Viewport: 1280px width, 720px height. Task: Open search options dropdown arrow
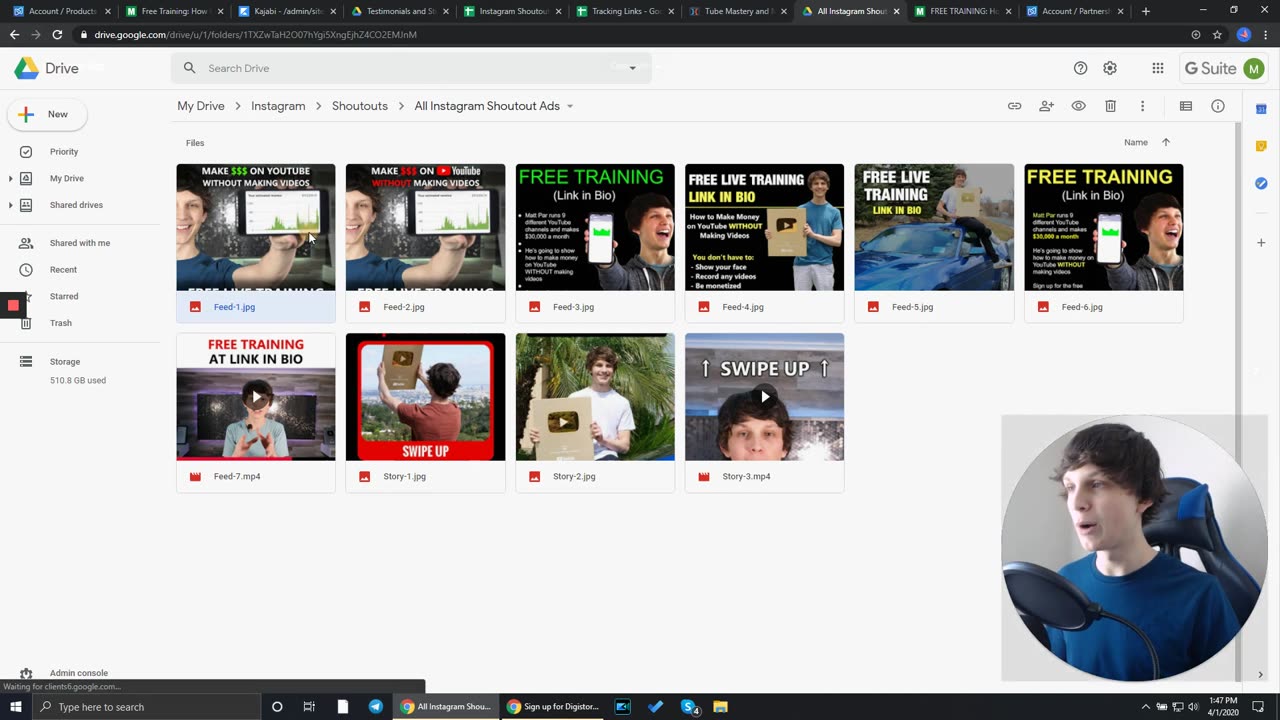(632, 68)
